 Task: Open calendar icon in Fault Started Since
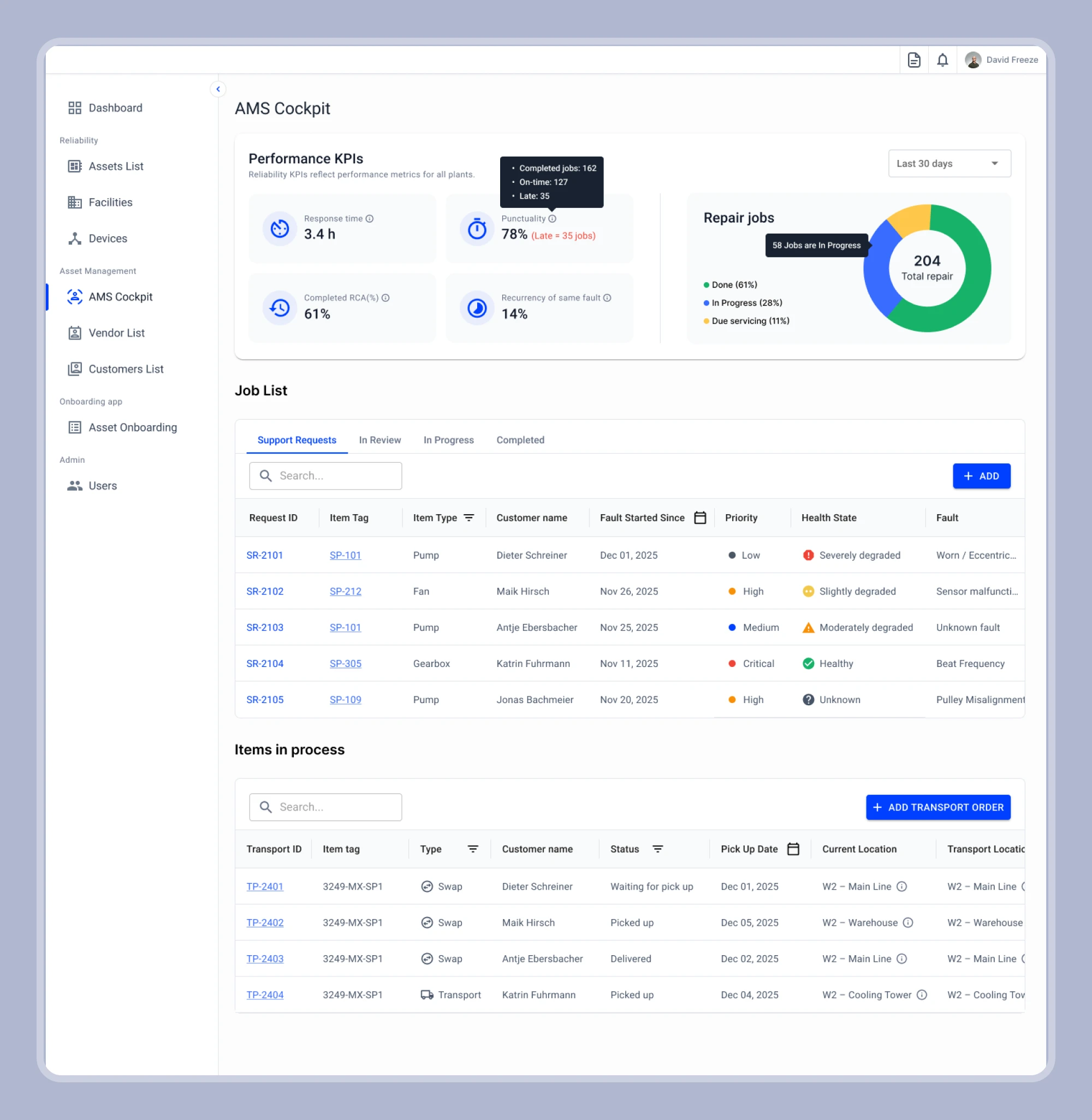(x=700, y=517)
